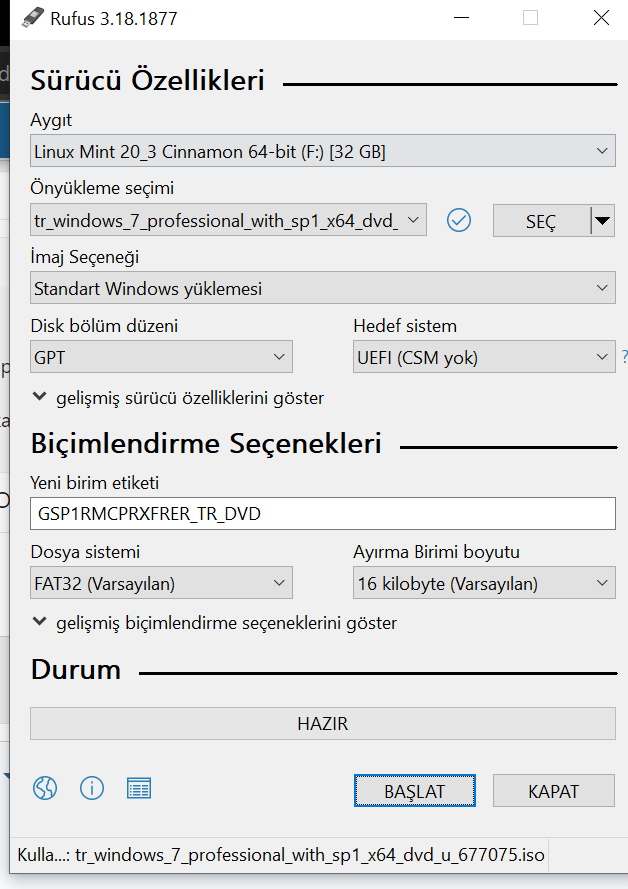This screenshot has width=628, height=889.
Task: Open the about info icon
Action: coord(92,788)
